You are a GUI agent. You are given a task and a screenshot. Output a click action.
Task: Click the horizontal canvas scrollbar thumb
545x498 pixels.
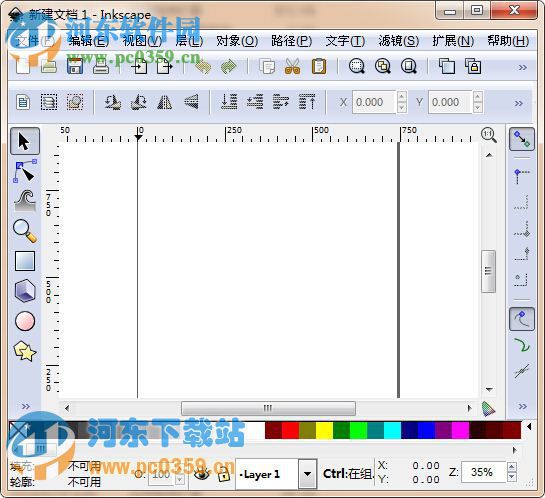pyautogui.click(x=268, y=408)
